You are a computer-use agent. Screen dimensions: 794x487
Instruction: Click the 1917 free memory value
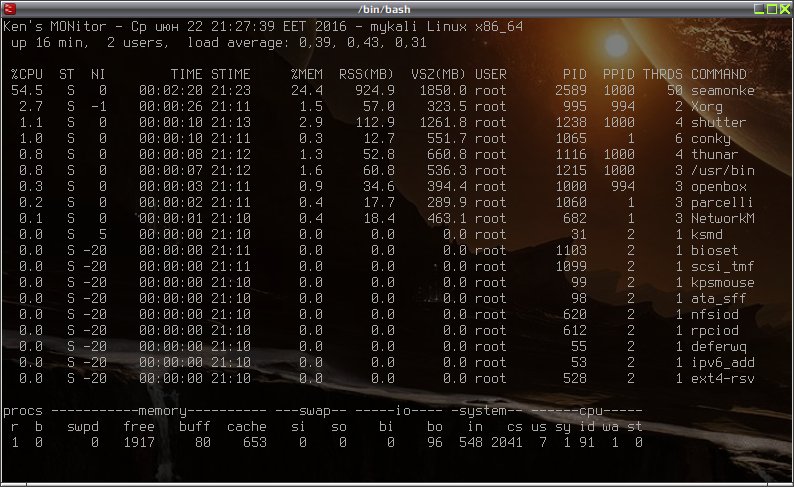tap(139, 443)
